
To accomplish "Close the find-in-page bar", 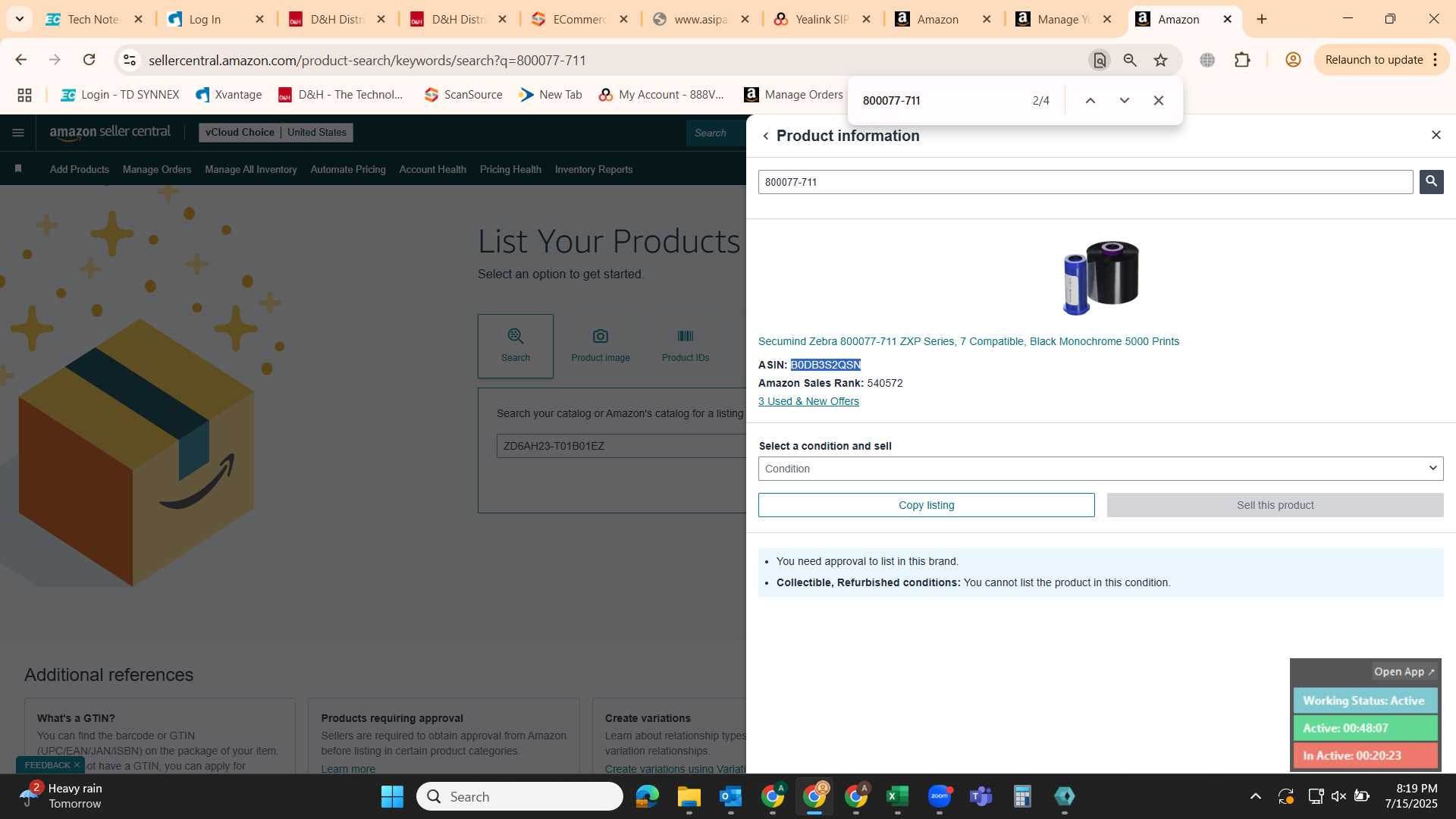I will pos(1158,100).
